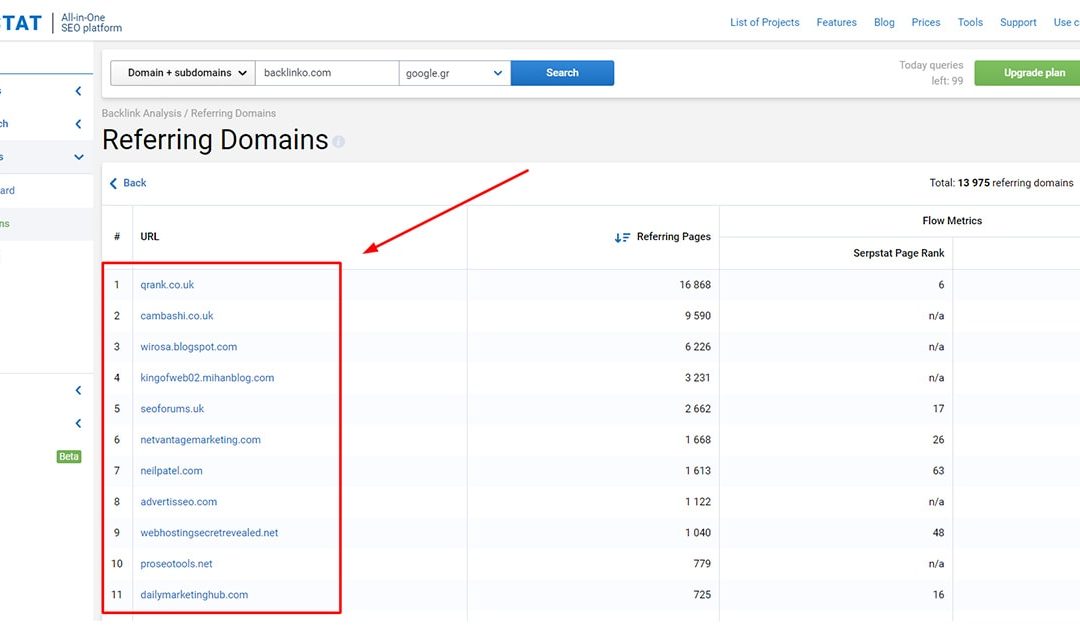The width and height of the screenshot is (1080, 626).
Task: Open the Support menu item
Action: (1018, 23)
